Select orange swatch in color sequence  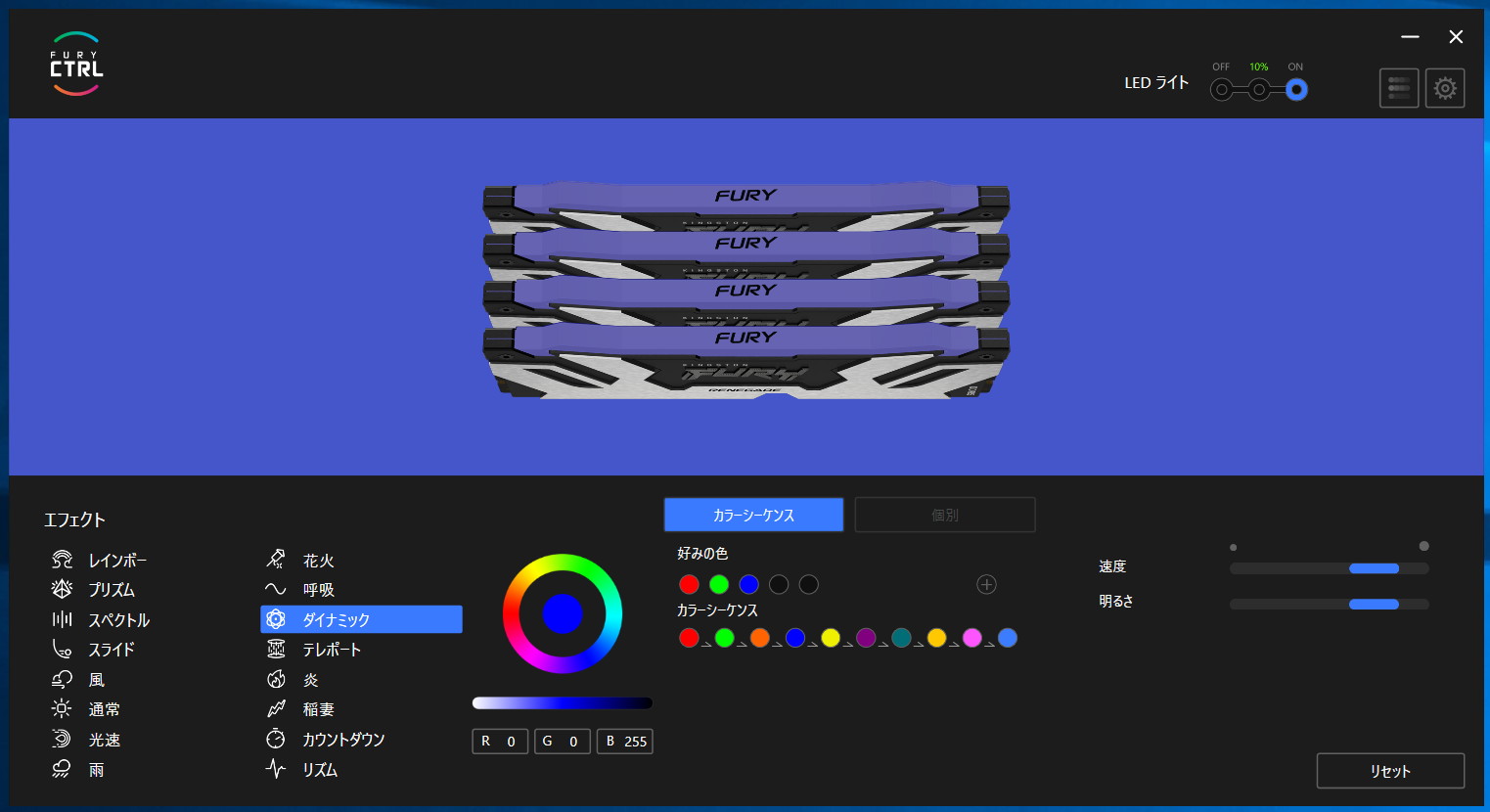tap(760, 638)
